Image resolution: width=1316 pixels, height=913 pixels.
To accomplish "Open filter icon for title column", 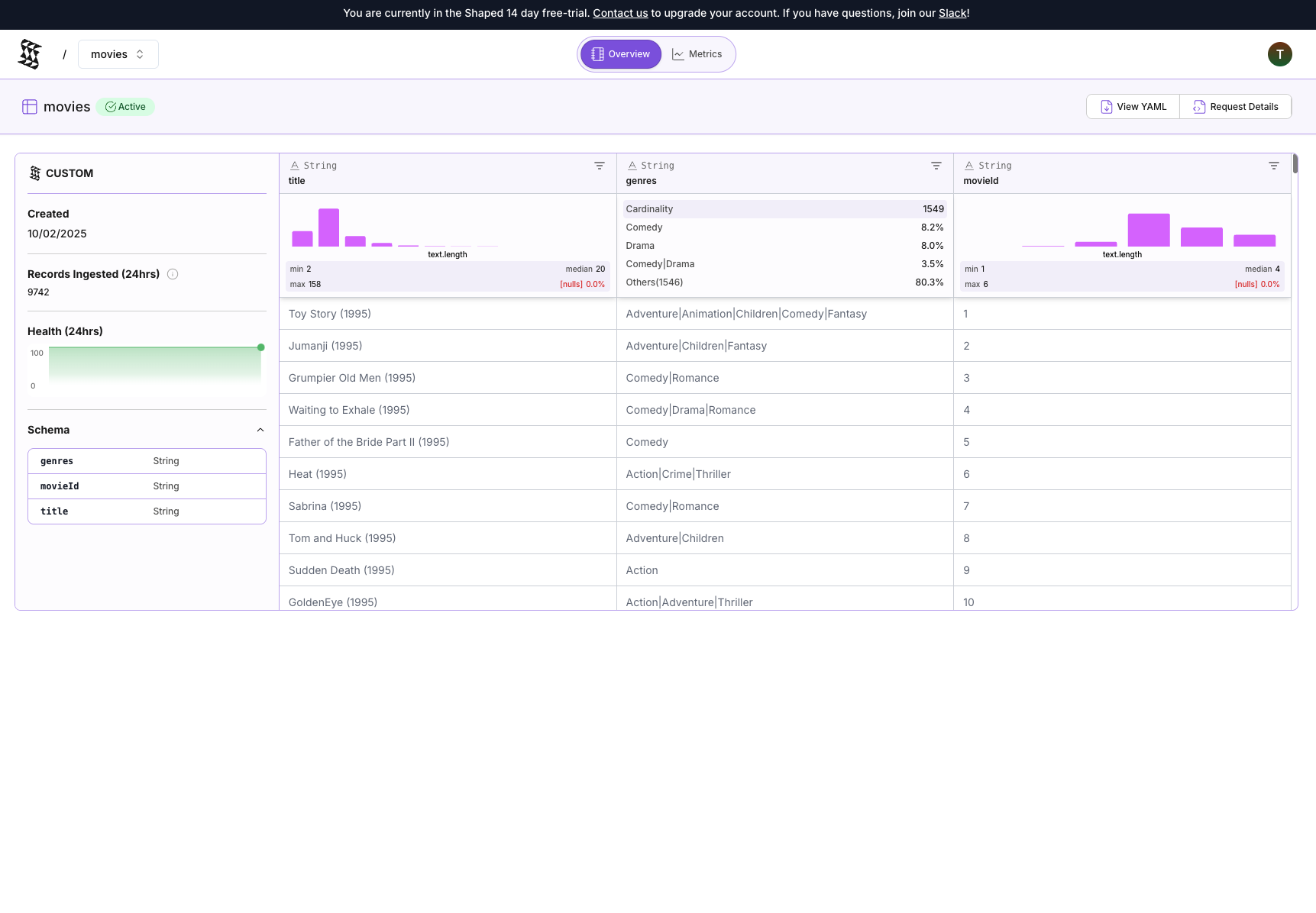I will (600, 166).
